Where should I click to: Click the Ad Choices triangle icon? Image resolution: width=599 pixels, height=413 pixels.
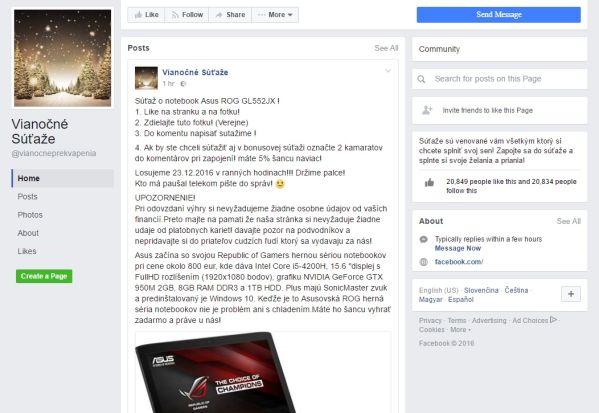(x=553, y=320)
